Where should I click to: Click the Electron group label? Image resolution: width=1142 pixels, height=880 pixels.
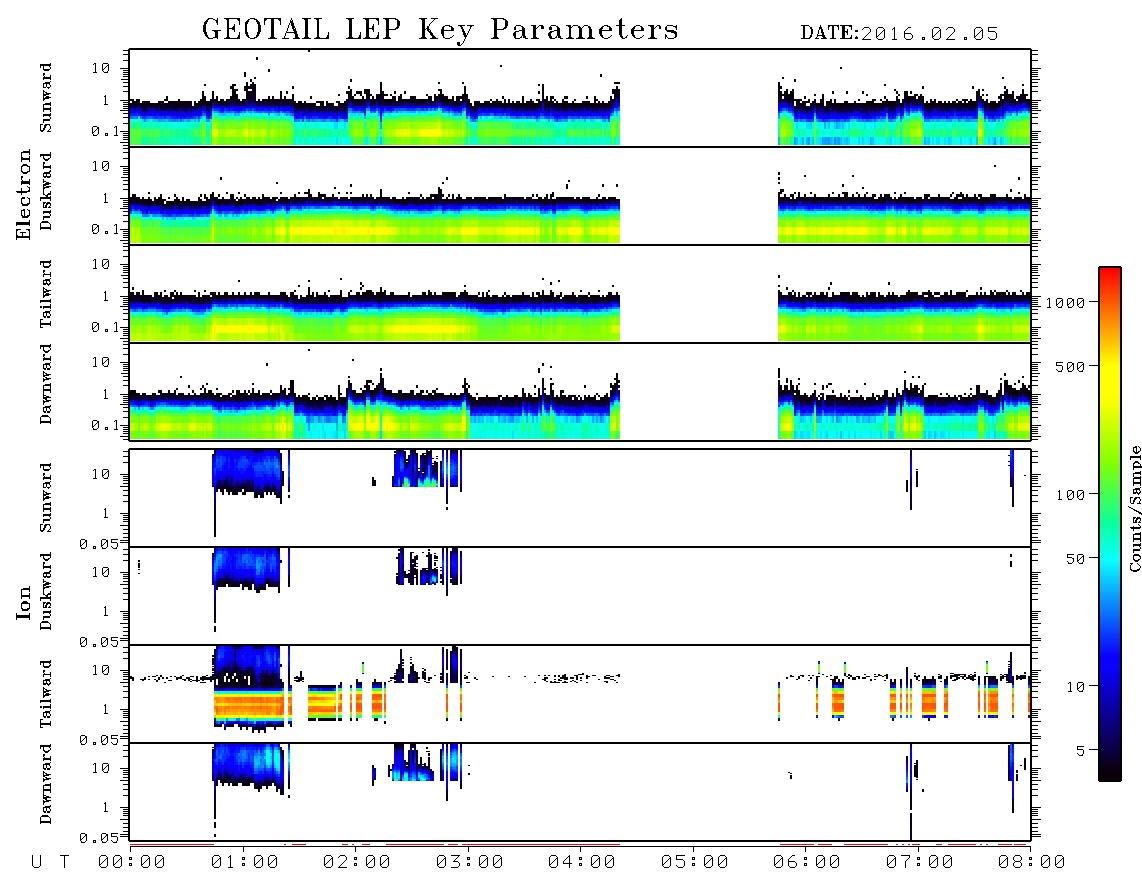pyautogui.click(x=23, y=195)
